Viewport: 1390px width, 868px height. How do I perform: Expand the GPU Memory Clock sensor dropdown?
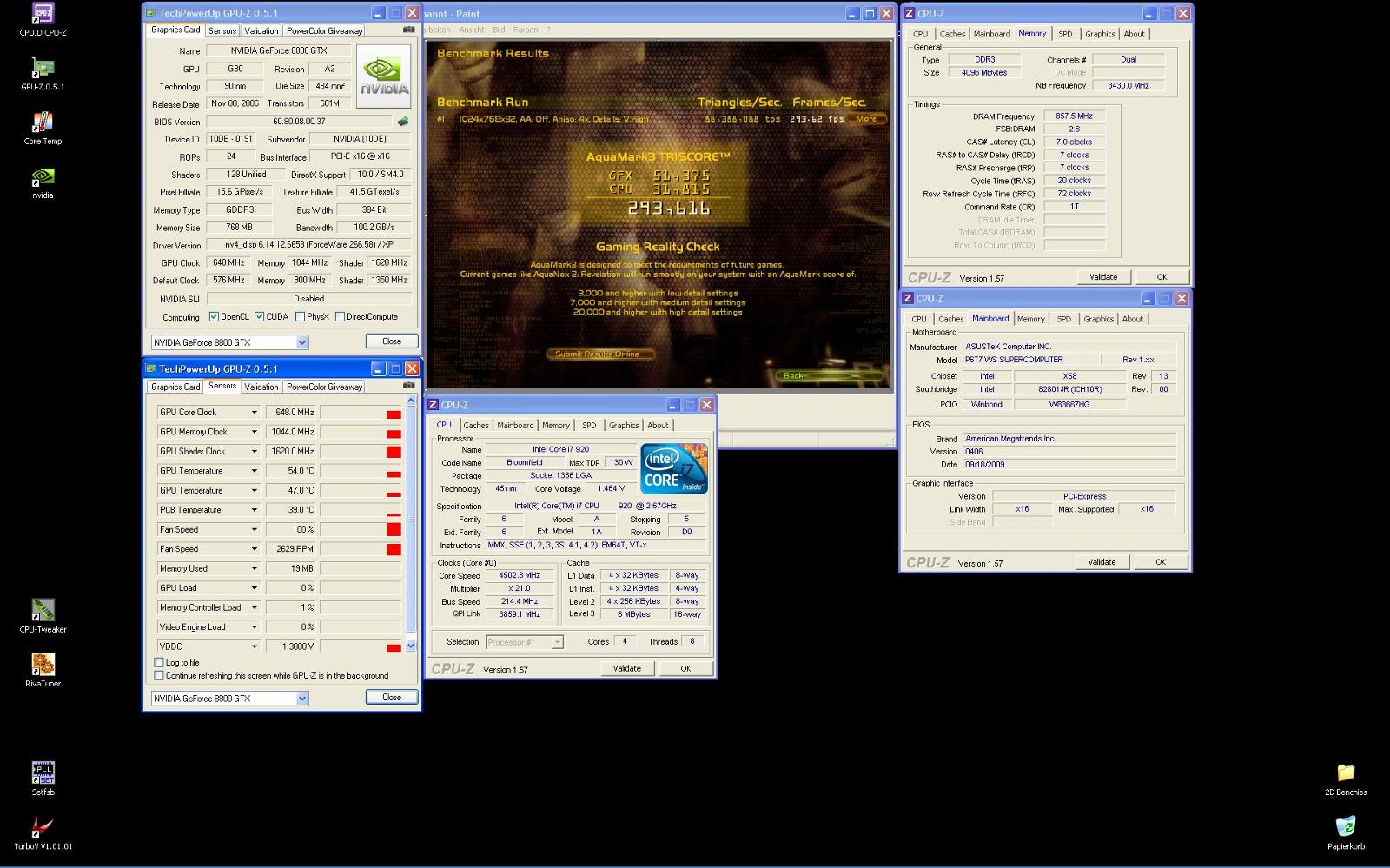pyautogui.click(x=255, y=432)
